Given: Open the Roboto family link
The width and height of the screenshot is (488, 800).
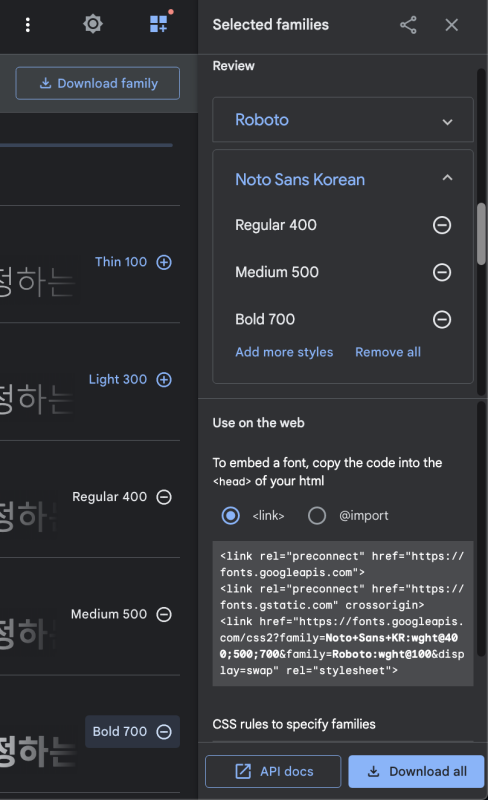Looking at the screenshot, I should [262, 120].
